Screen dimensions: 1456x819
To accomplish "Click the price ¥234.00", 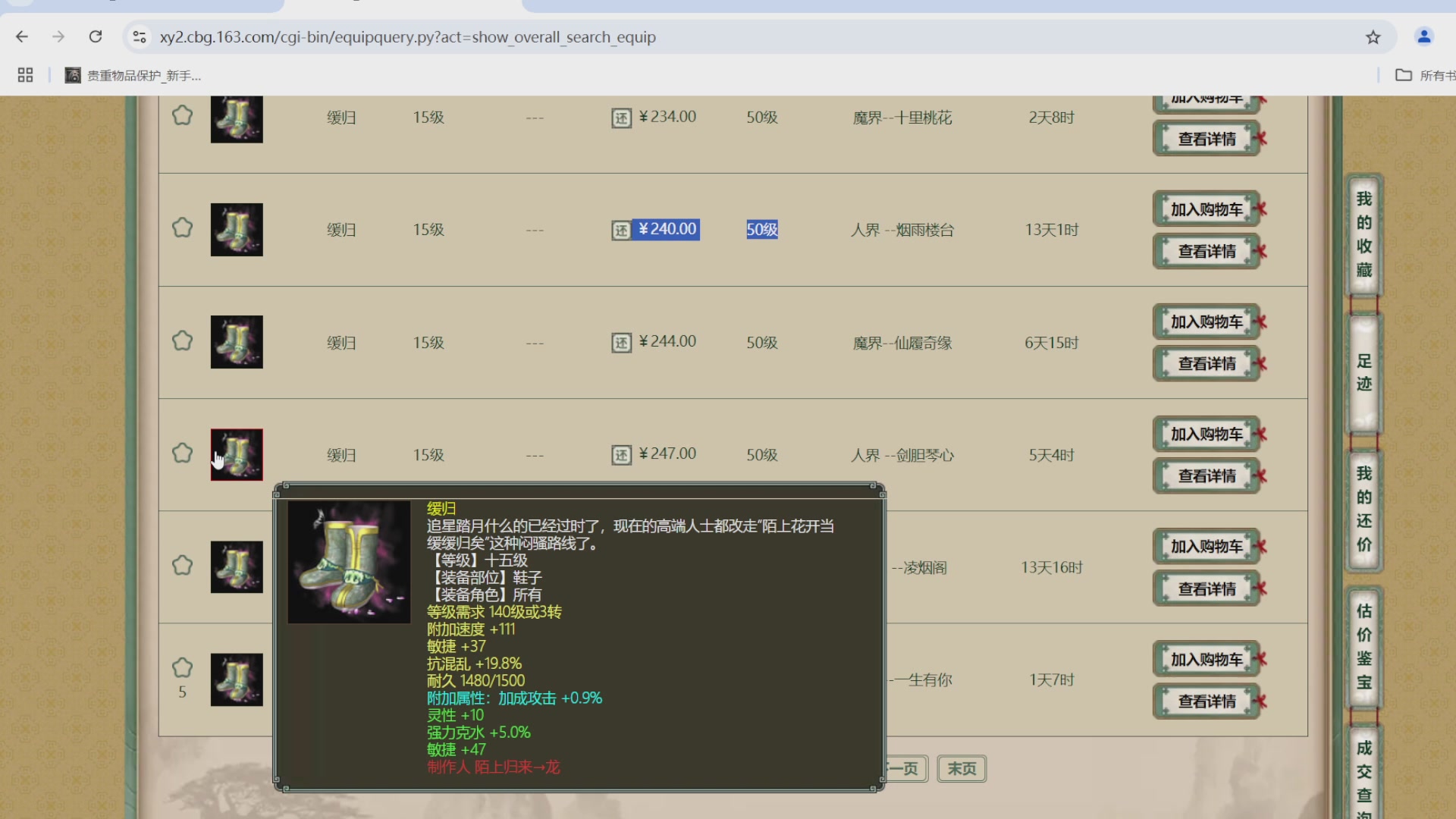I will (x=667, y=117).
